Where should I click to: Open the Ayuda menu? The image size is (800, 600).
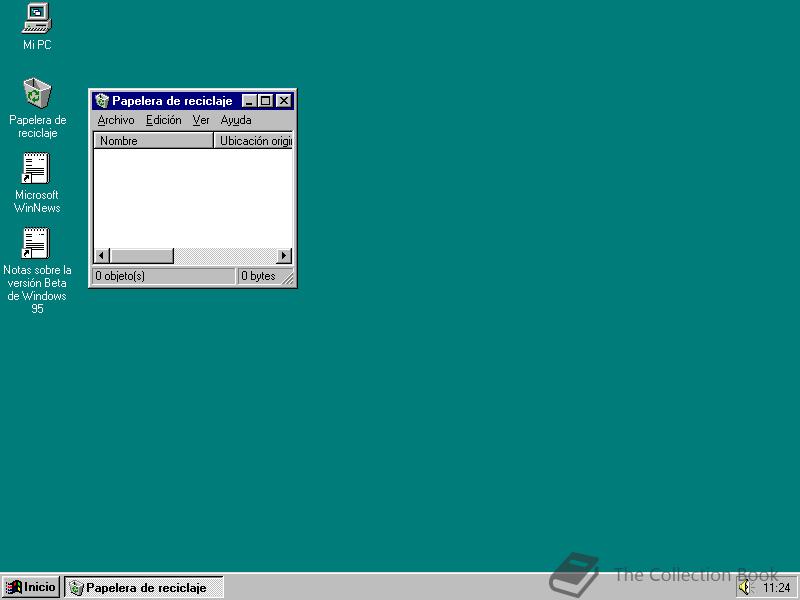coord(236,120)
